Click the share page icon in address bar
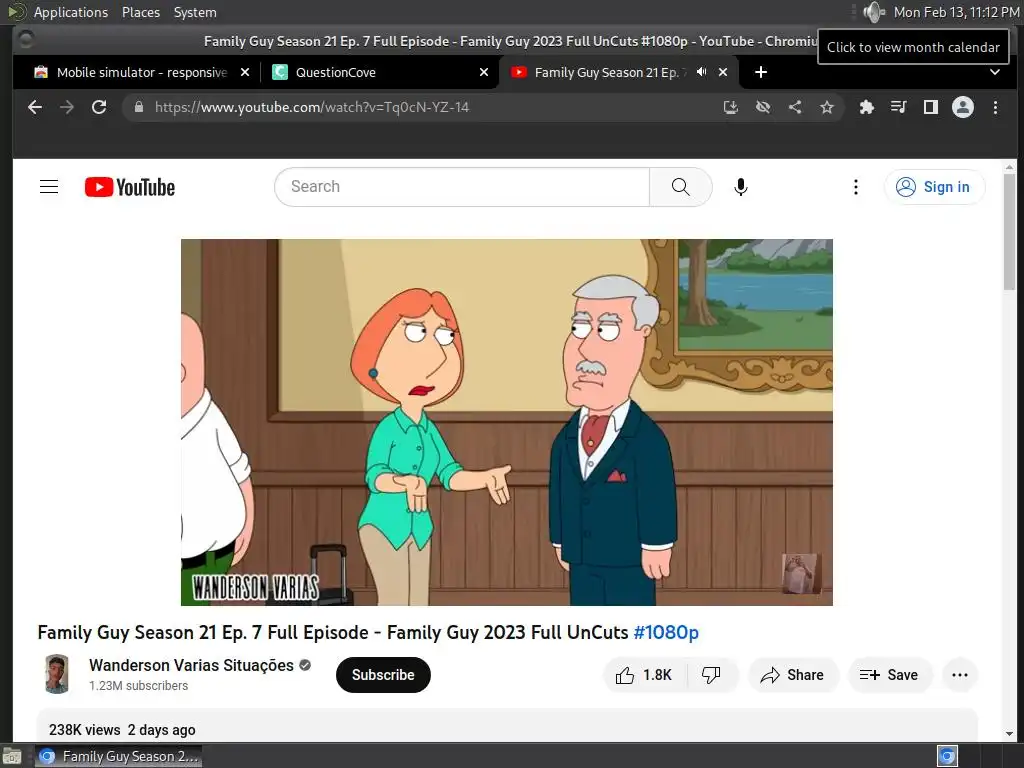Image resolution: width=1024 pixels, height=768 pixels. coord(795,107)
